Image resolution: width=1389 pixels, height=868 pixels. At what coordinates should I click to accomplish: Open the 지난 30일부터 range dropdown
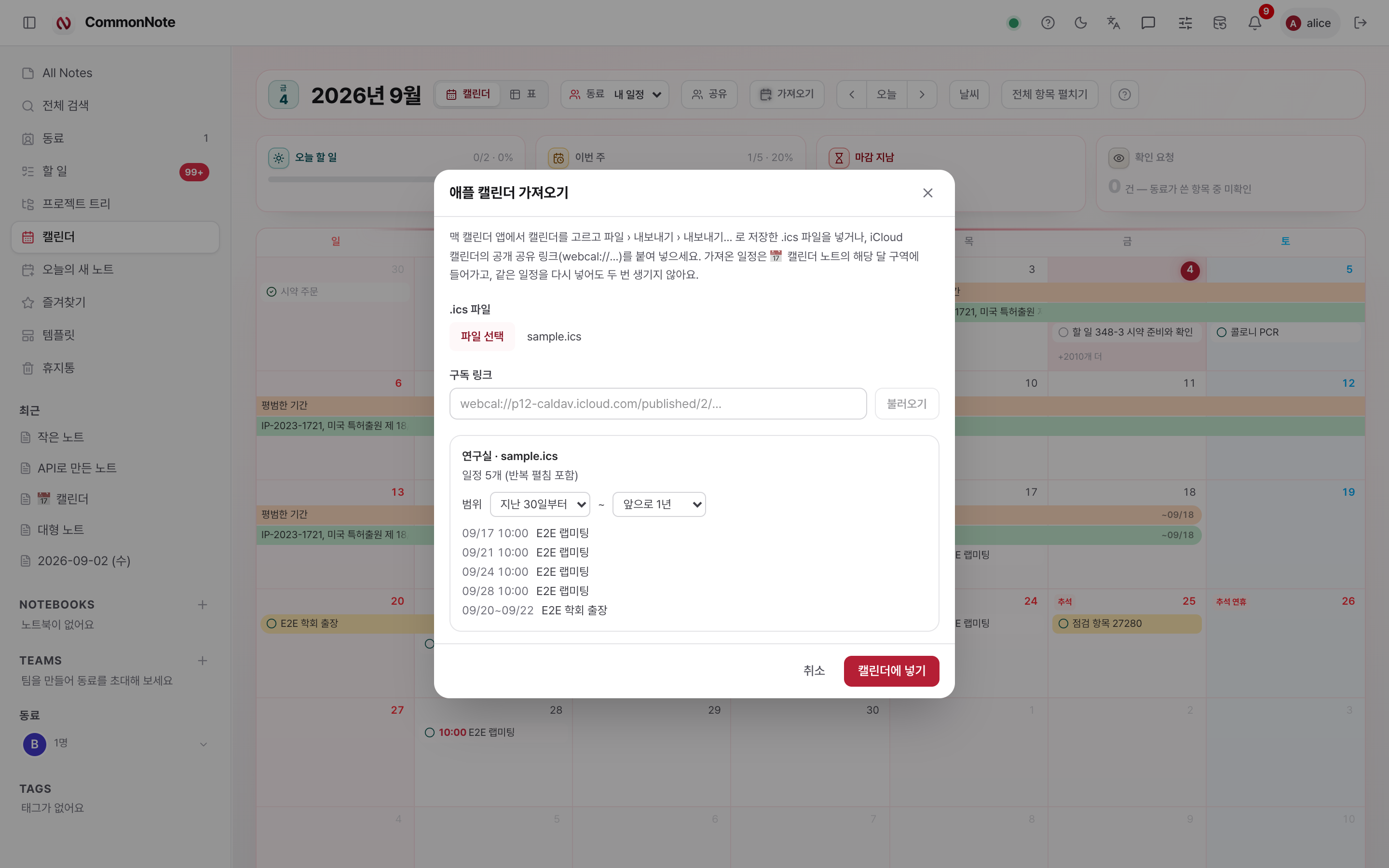pos(540,504)
